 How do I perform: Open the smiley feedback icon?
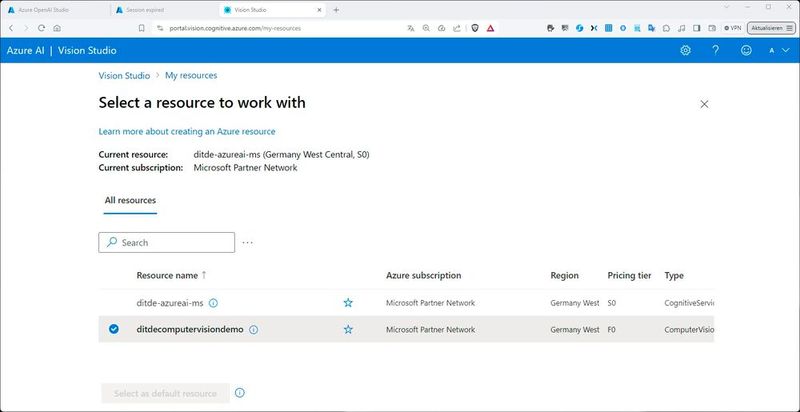[746, 50]
